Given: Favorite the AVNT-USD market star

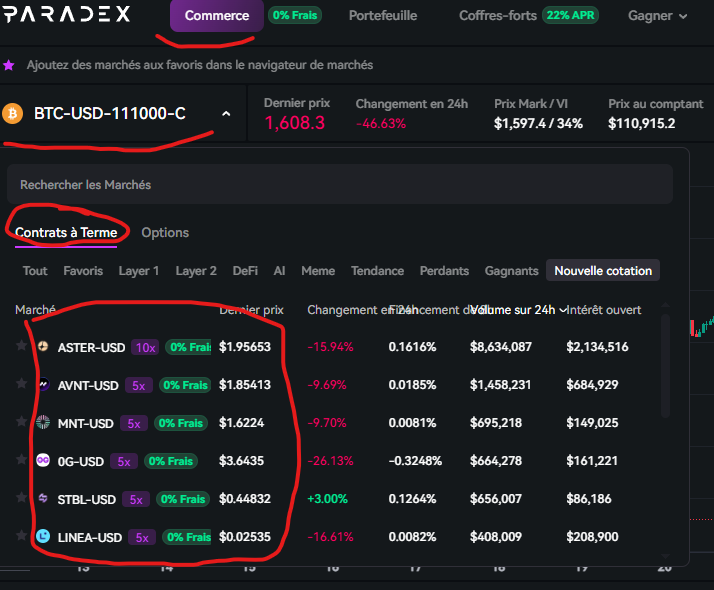Looking at the screenshot, I should click(x=21, y=383).
